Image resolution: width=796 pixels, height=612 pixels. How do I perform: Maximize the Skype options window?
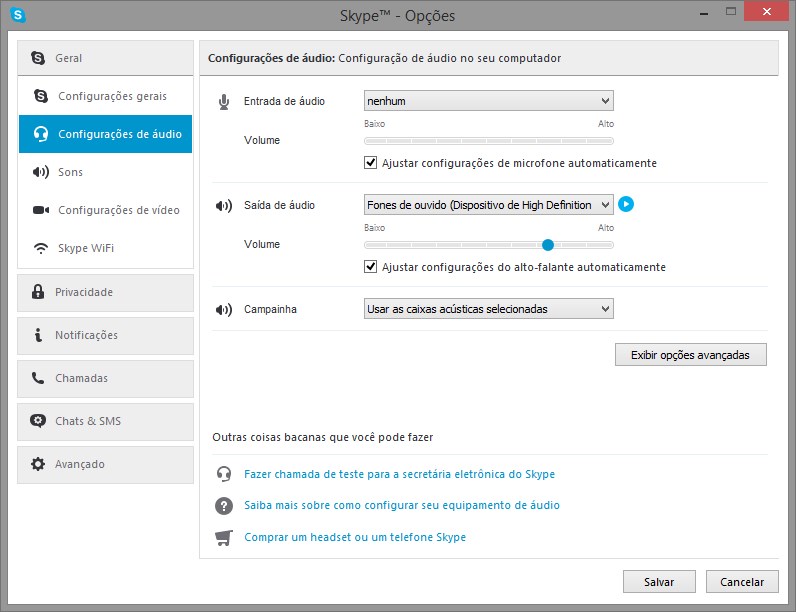click(x=731, y=11)
